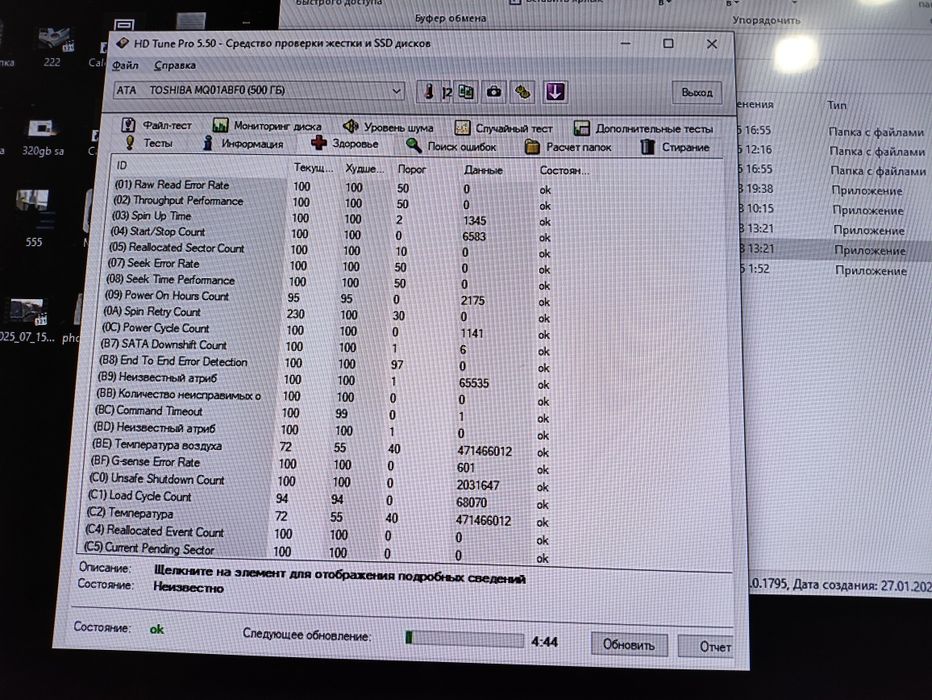The image size is (932, 700).
Task: Click the Данные column header
Action: point(483,170)
